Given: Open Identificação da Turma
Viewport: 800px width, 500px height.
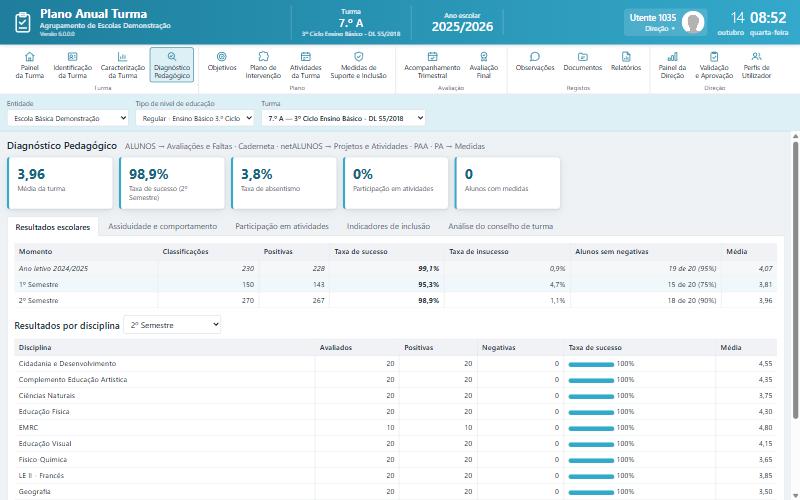Looking at the screenshot, I should 72,65.
